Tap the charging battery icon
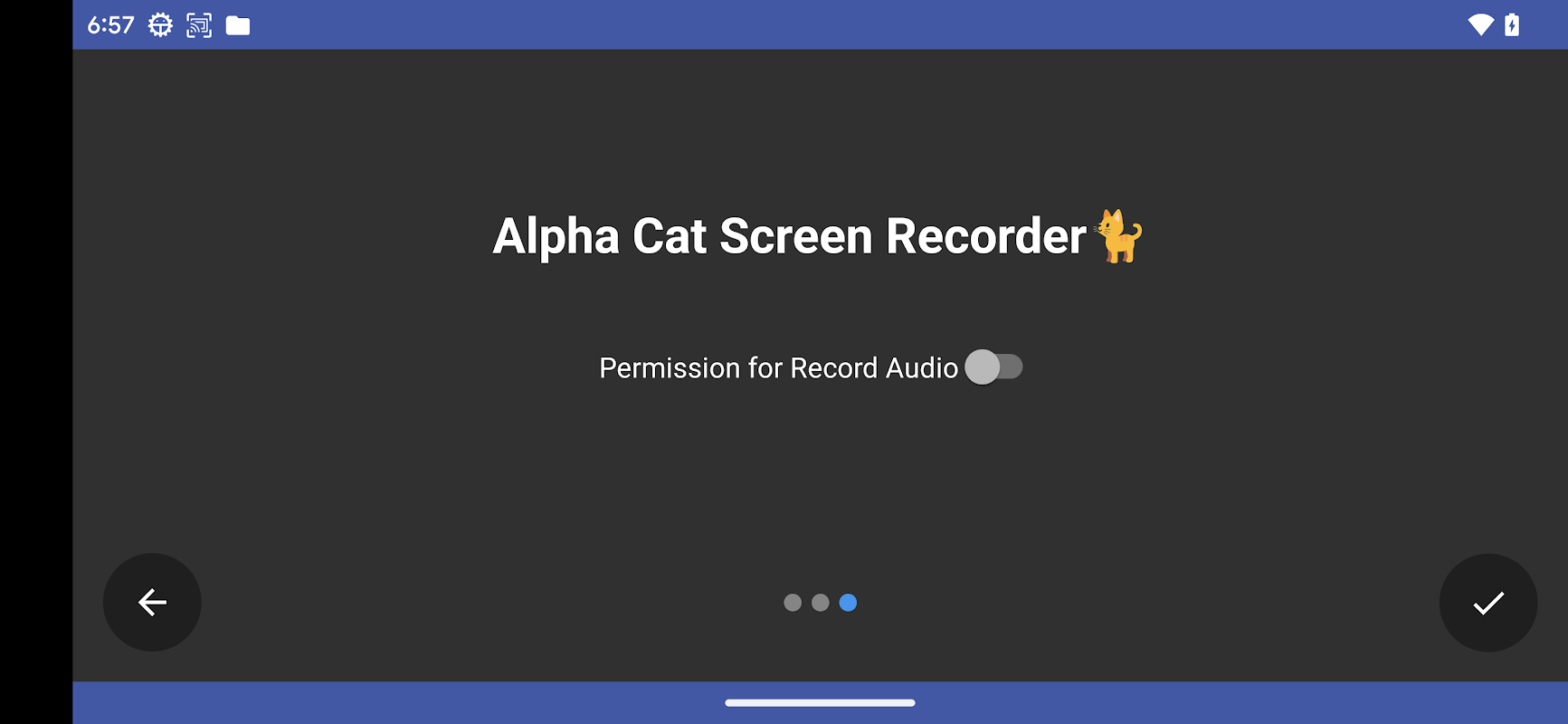The width and height of the screenshot is (1568, 724). (1512, 24)
